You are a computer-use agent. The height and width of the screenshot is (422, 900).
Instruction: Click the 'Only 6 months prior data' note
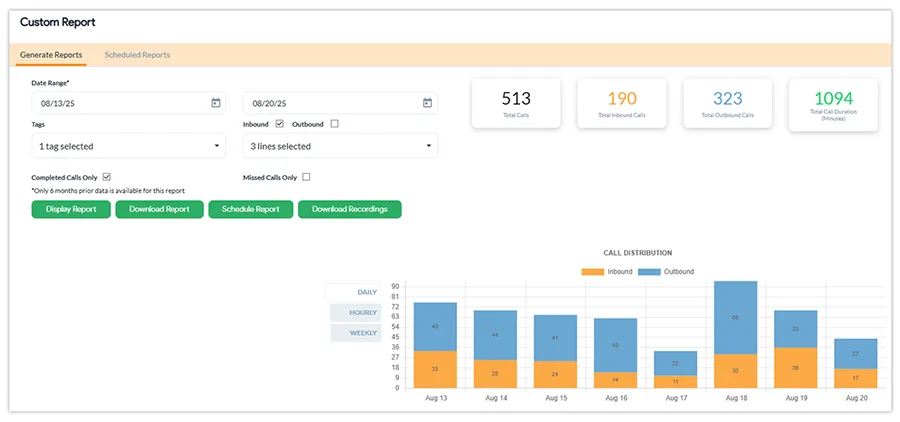click(x=108, y=191)
